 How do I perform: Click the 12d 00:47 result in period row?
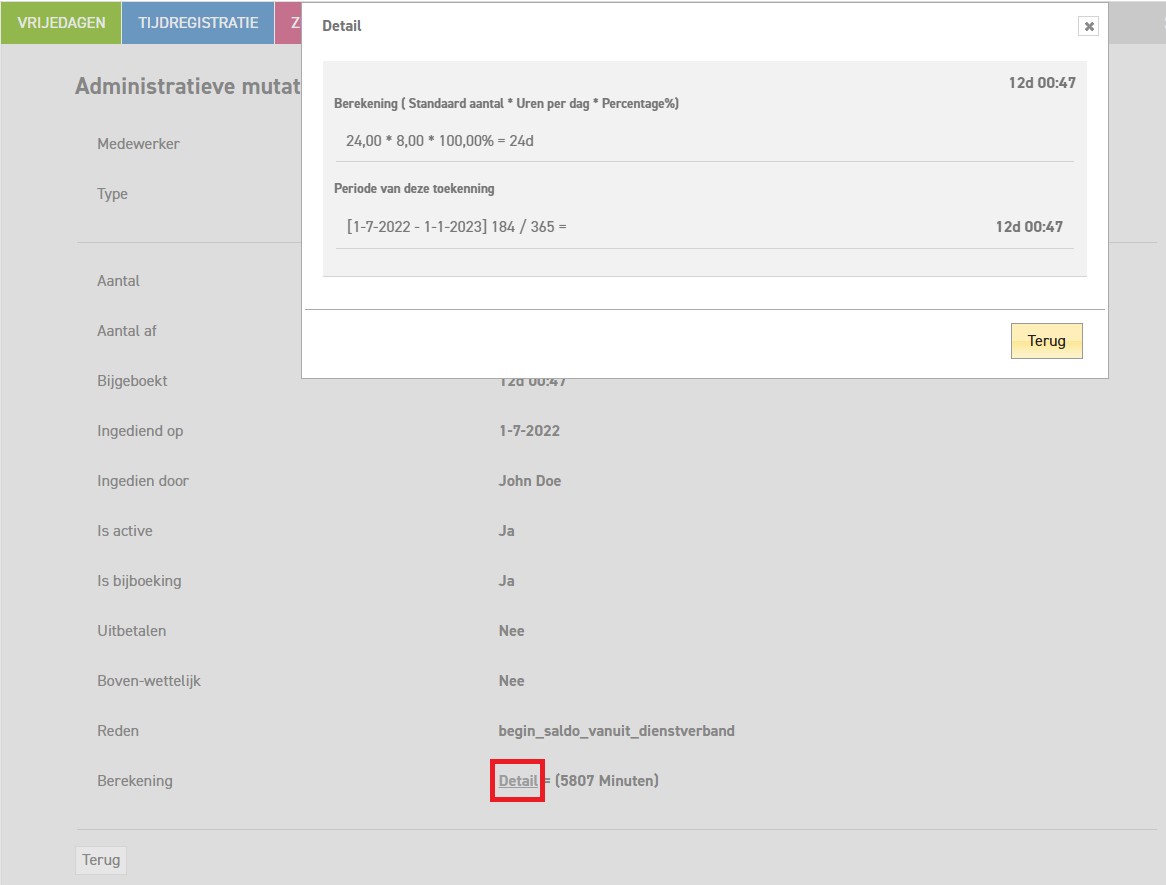coord(1028,227)
